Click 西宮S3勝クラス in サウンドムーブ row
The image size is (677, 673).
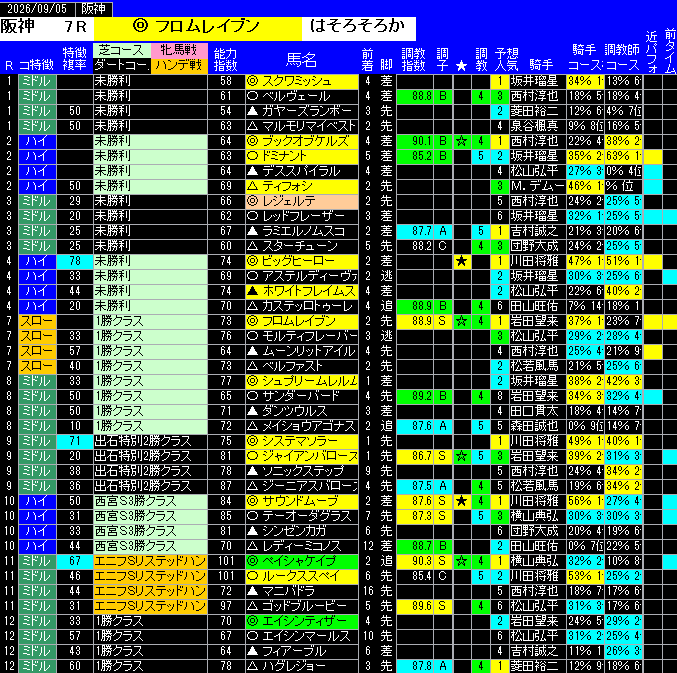click(x=150, y=501)
